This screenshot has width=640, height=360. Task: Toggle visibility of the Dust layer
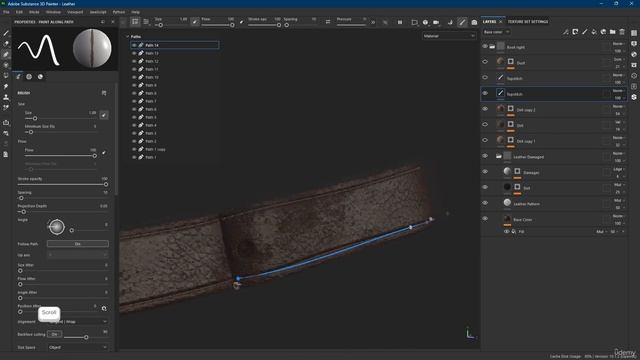pos(485,62)
